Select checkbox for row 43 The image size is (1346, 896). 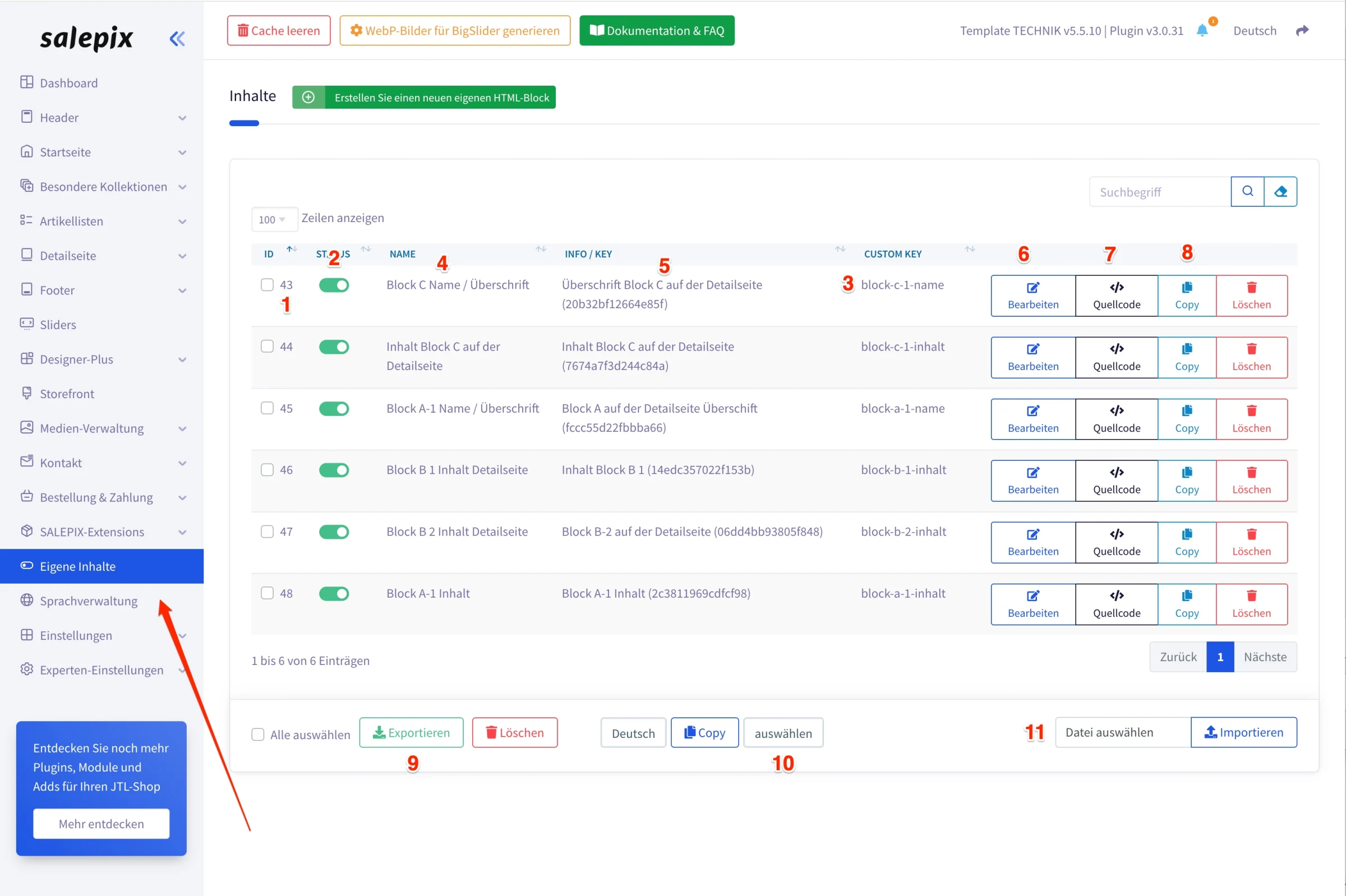tap(267, 285)
